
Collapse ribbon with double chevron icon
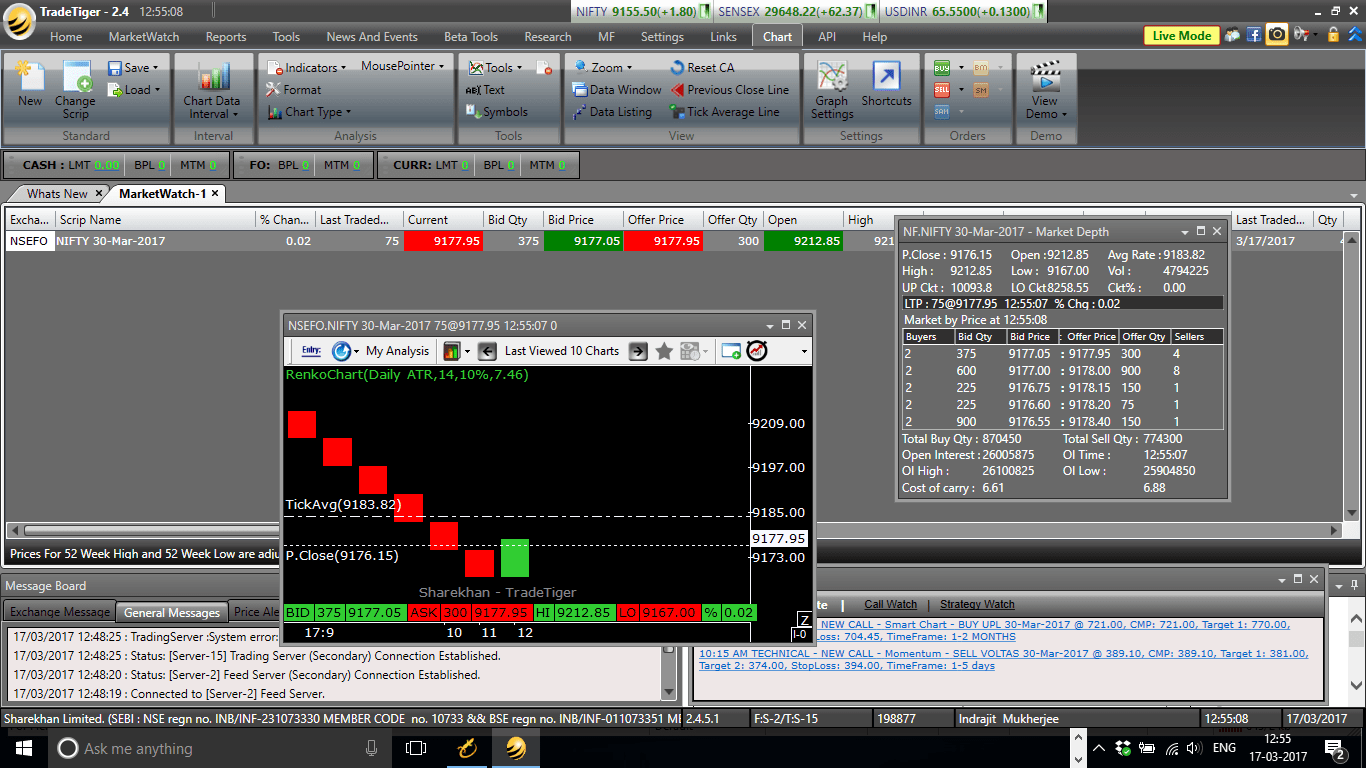[x=1355, y=34]
